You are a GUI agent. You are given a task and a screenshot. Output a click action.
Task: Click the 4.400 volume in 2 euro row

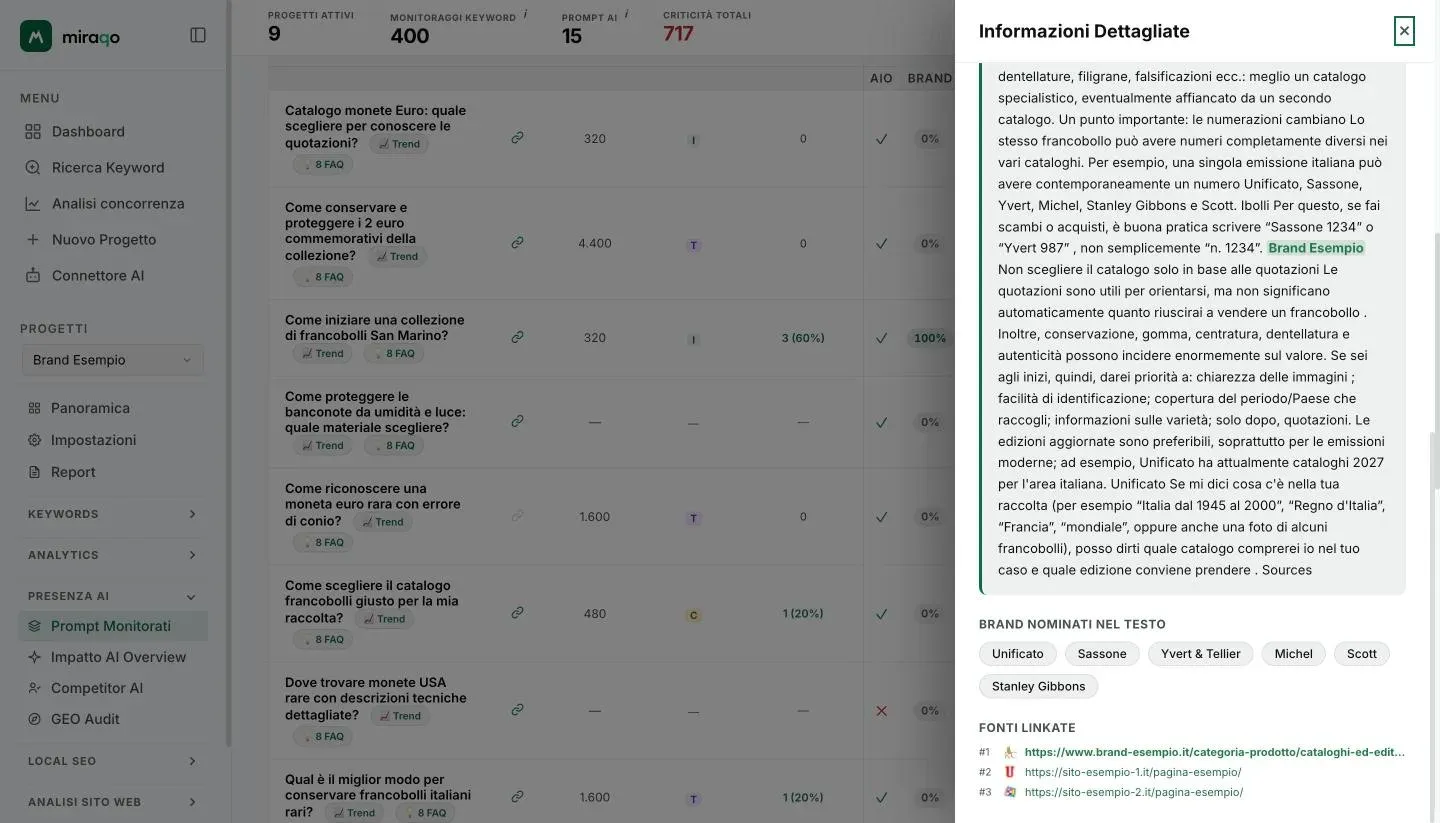594,243
